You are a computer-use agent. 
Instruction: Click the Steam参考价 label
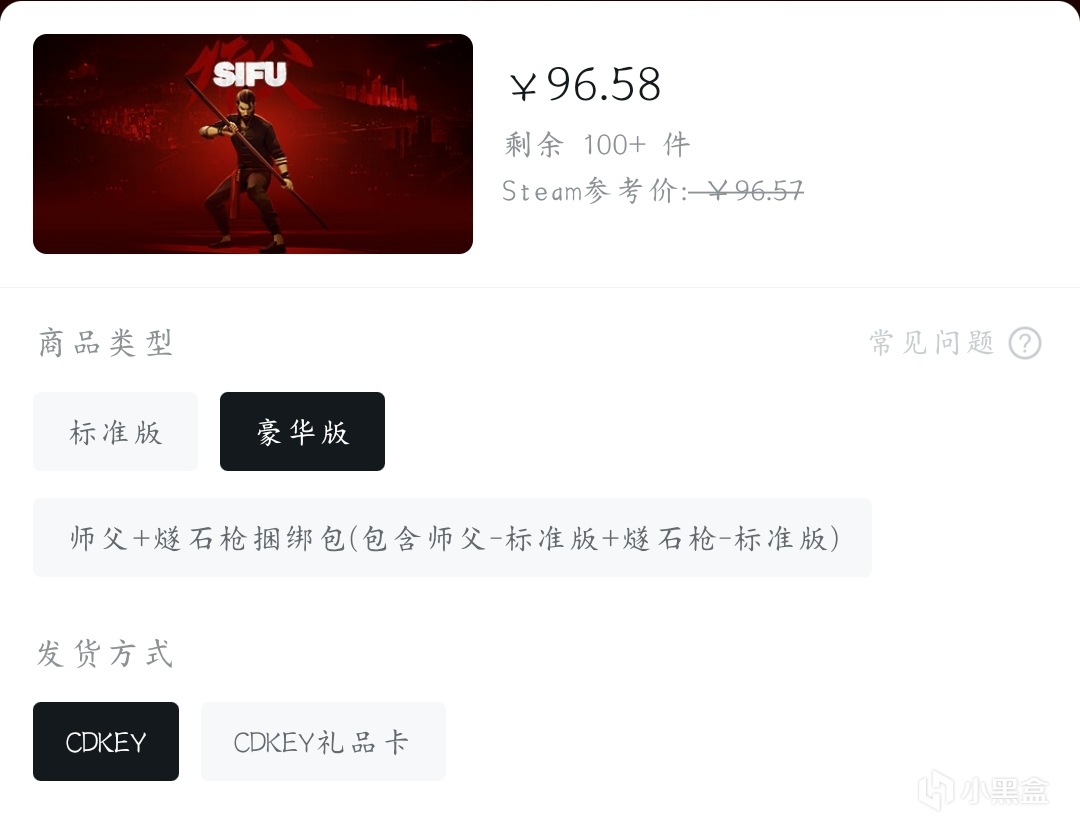pos(595,191)
